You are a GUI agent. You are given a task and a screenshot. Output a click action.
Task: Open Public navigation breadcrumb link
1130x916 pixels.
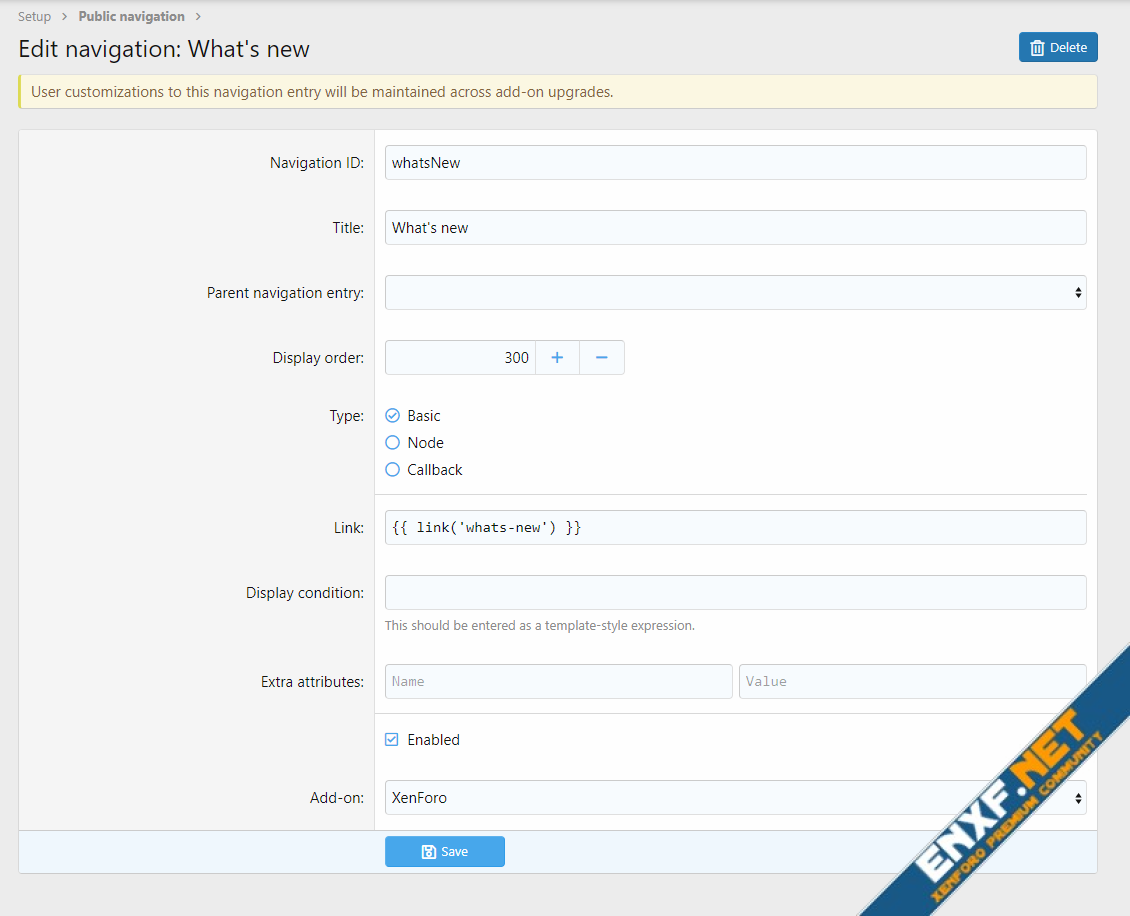point(131,17)
